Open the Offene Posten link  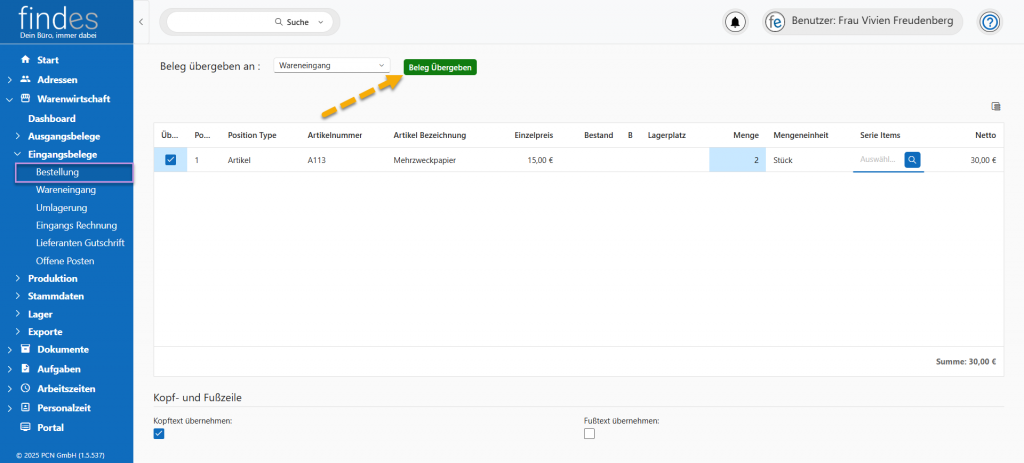pos(65,260)
